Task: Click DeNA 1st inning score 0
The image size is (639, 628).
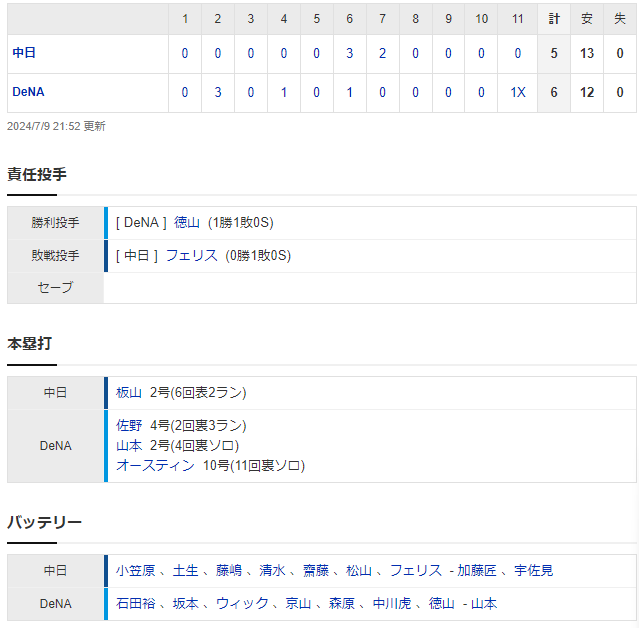Action: [x=185, y=93]
